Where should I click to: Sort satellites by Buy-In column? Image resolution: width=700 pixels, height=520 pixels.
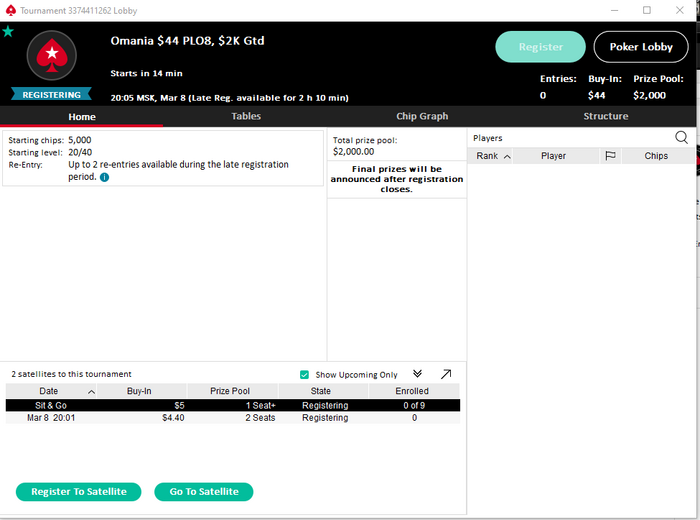point(142,391)
